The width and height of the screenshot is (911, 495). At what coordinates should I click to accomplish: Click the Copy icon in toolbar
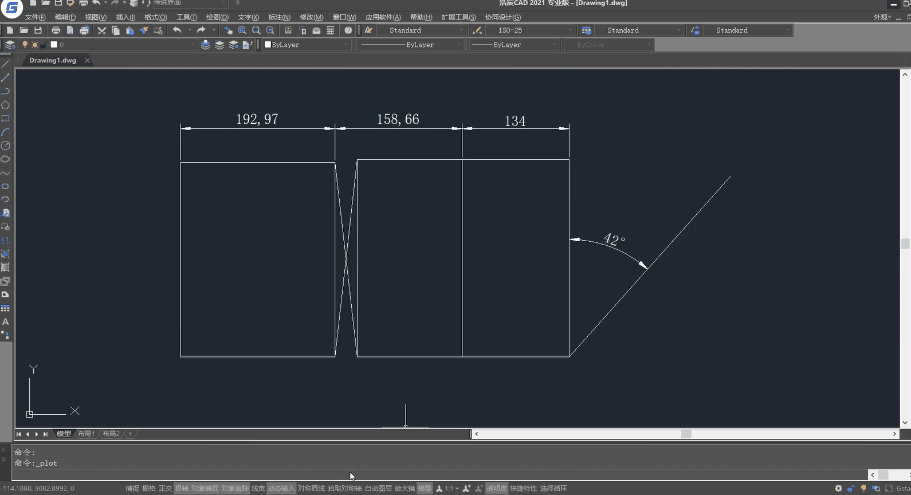click(116, 30)
